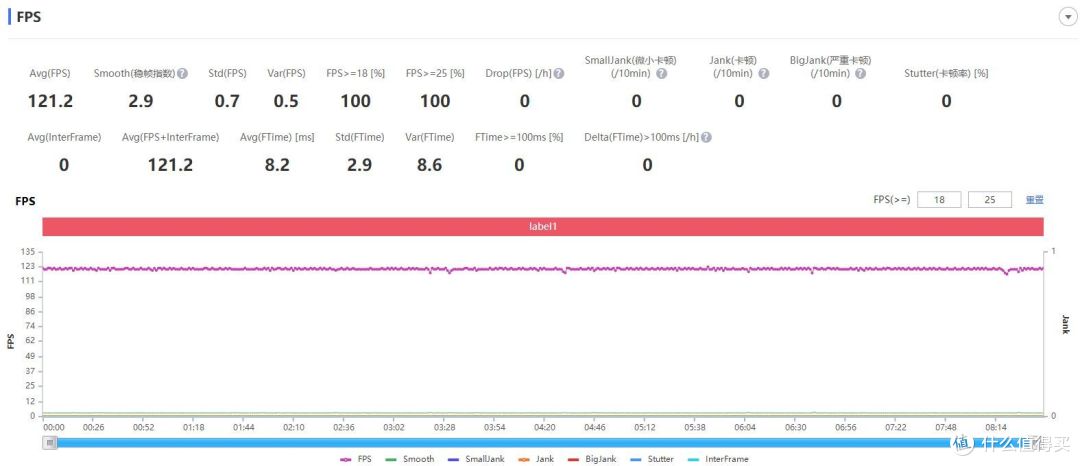The height and width of the screenshot is (466, 1080).
Task: Open help icon for SmallJank (/10min)
Action: click(661, 74)
